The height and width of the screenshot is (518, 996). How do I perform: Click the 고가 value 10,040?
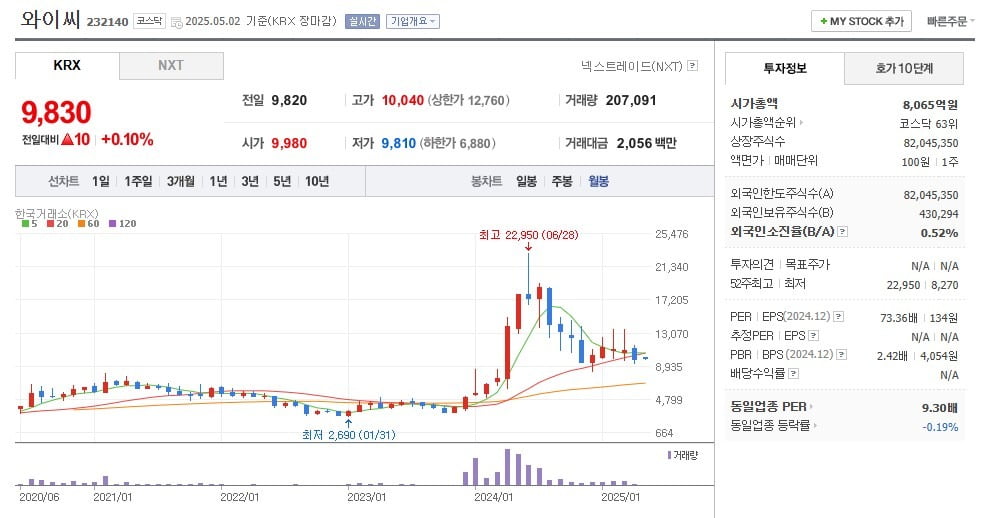403,100
